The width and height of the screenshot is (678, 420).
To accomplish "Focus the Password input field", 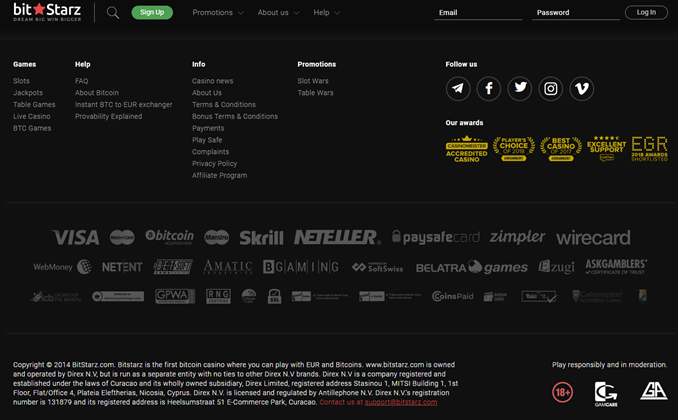I will [576, 13].
